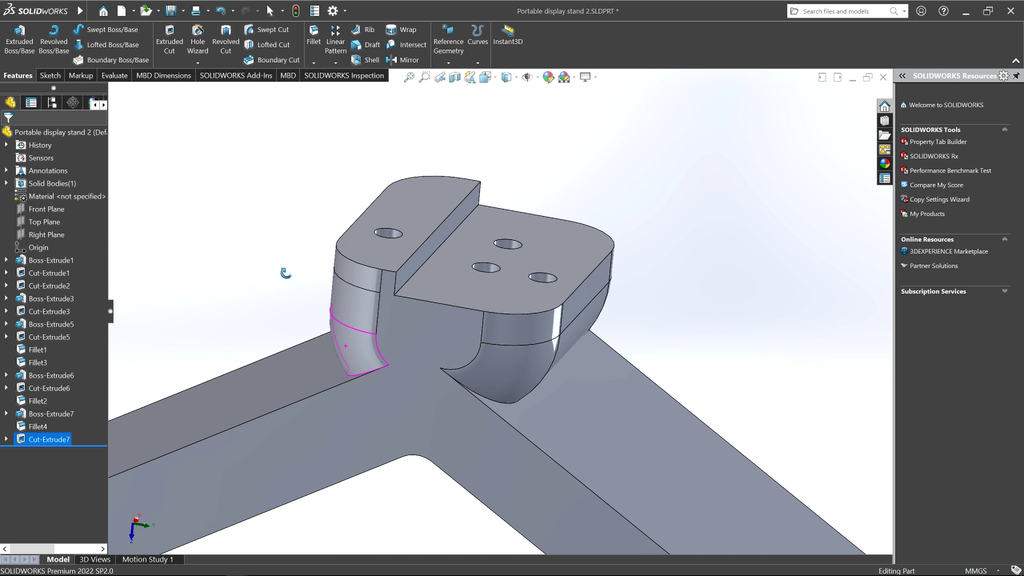1024x576 pixels.
Task: Open the Evaluate tab
Action: [114, 76]
